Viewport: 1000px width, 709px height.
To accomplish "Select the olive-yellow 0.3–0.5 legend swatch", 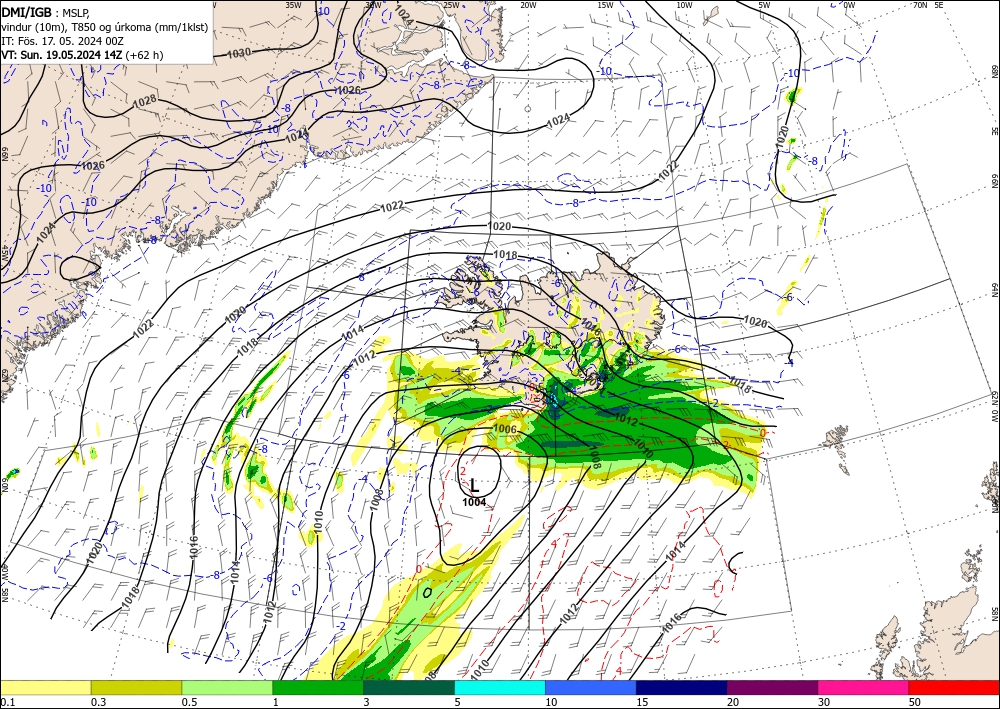I will click(x=136, y=687).
